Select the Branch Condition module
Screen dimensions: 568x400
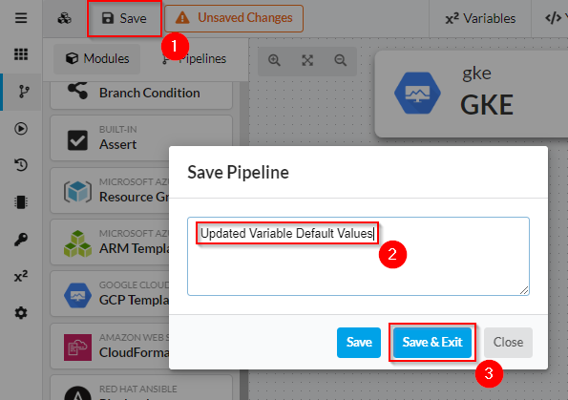pyautogui.click(x=141, y=93)
